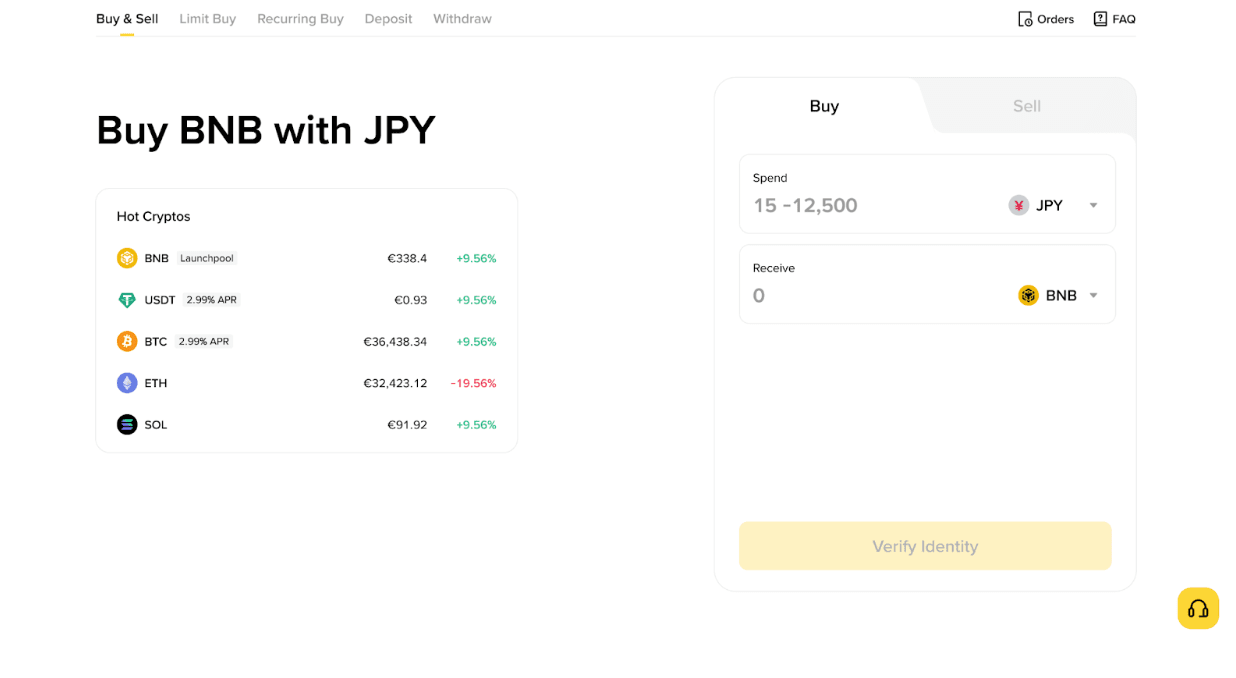This screenshot has width=1236, height=678.
Task: Click the FAQ help icon
Action: pyautogui.click(x=1100, y=19)
